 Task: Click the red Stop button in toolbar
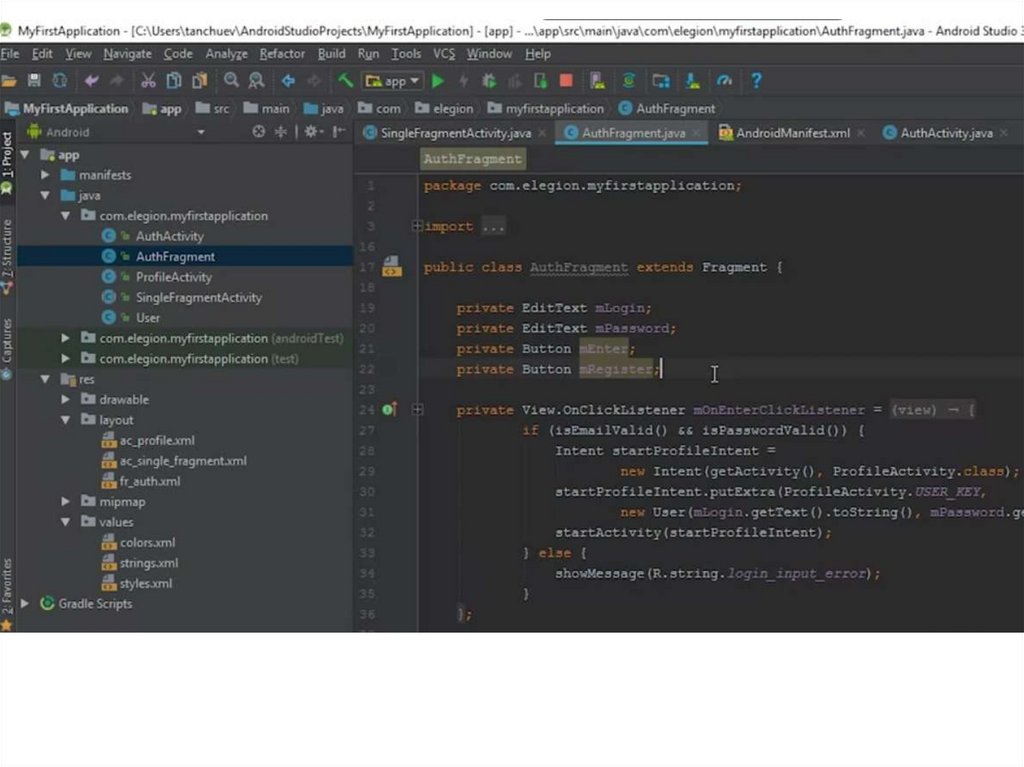pos(566,81)
